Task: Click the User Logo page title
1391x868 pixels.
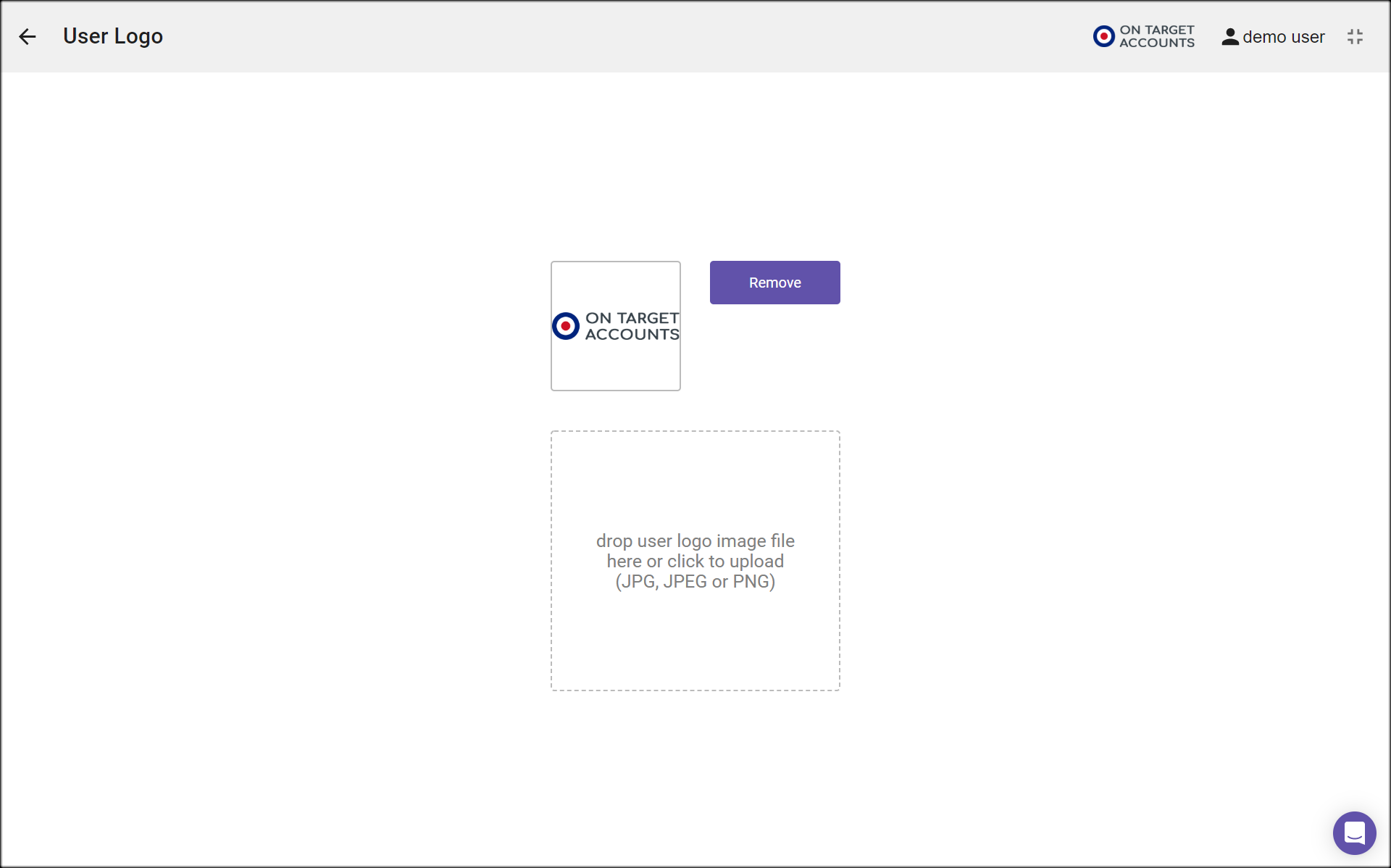Action: [x=113, y=36]
